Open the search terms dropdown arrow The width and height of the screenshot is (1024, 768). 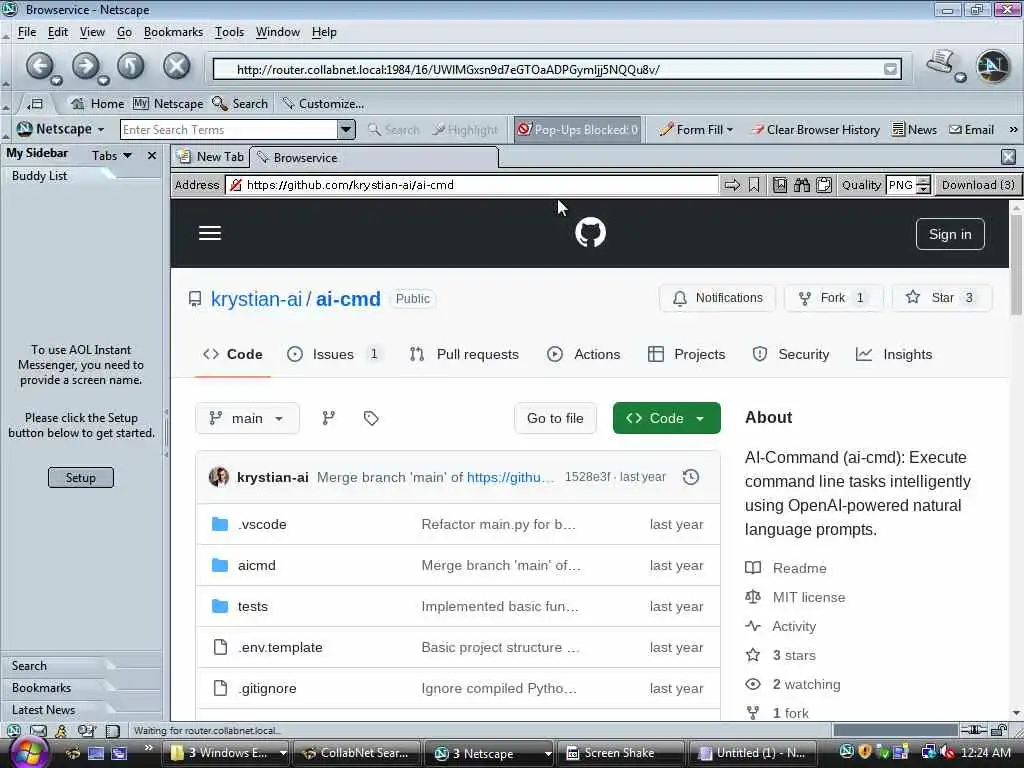[346, 129]
